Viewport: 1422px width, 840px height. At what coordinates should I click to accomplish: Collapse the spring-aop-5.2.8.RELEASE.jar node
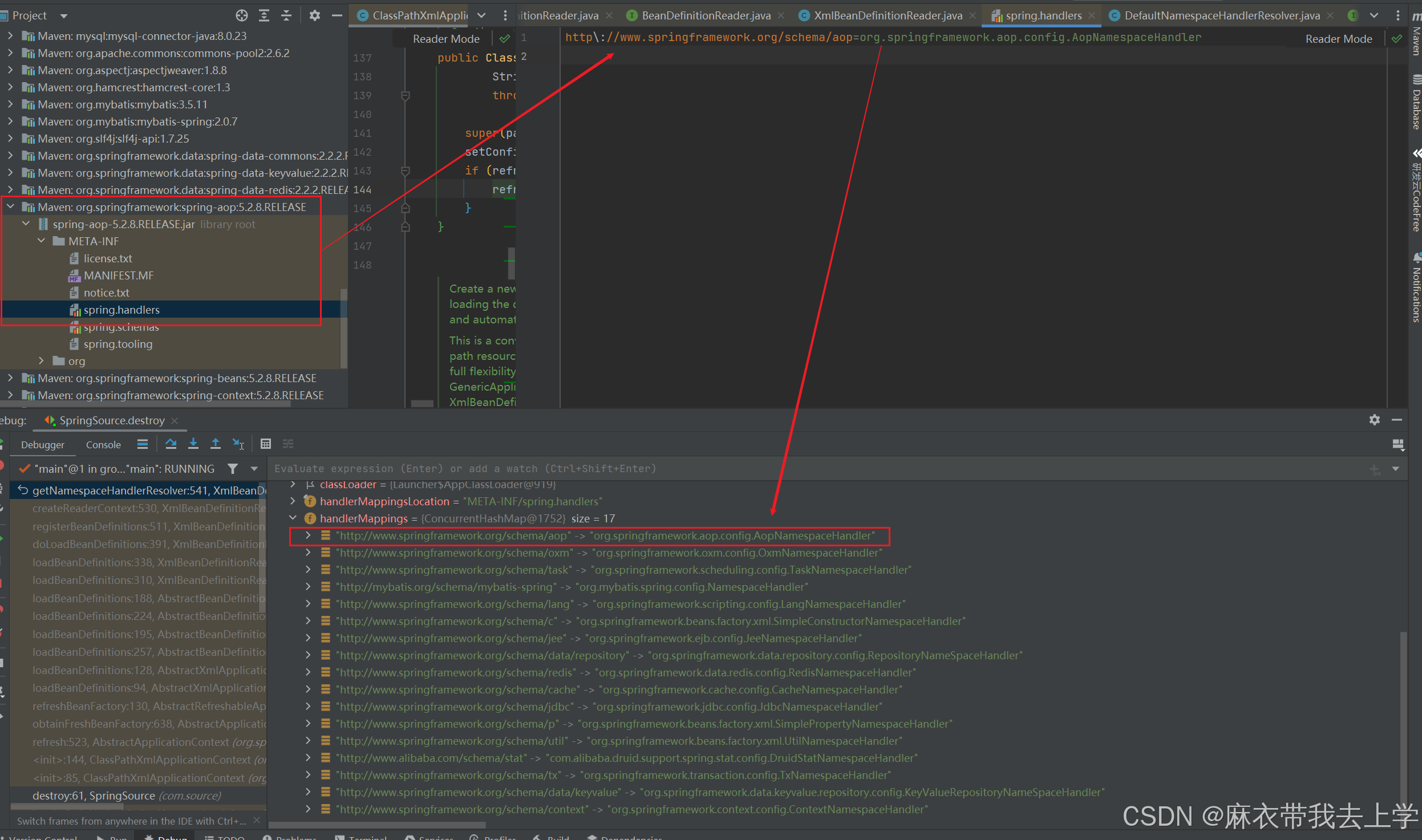[26, 224]
